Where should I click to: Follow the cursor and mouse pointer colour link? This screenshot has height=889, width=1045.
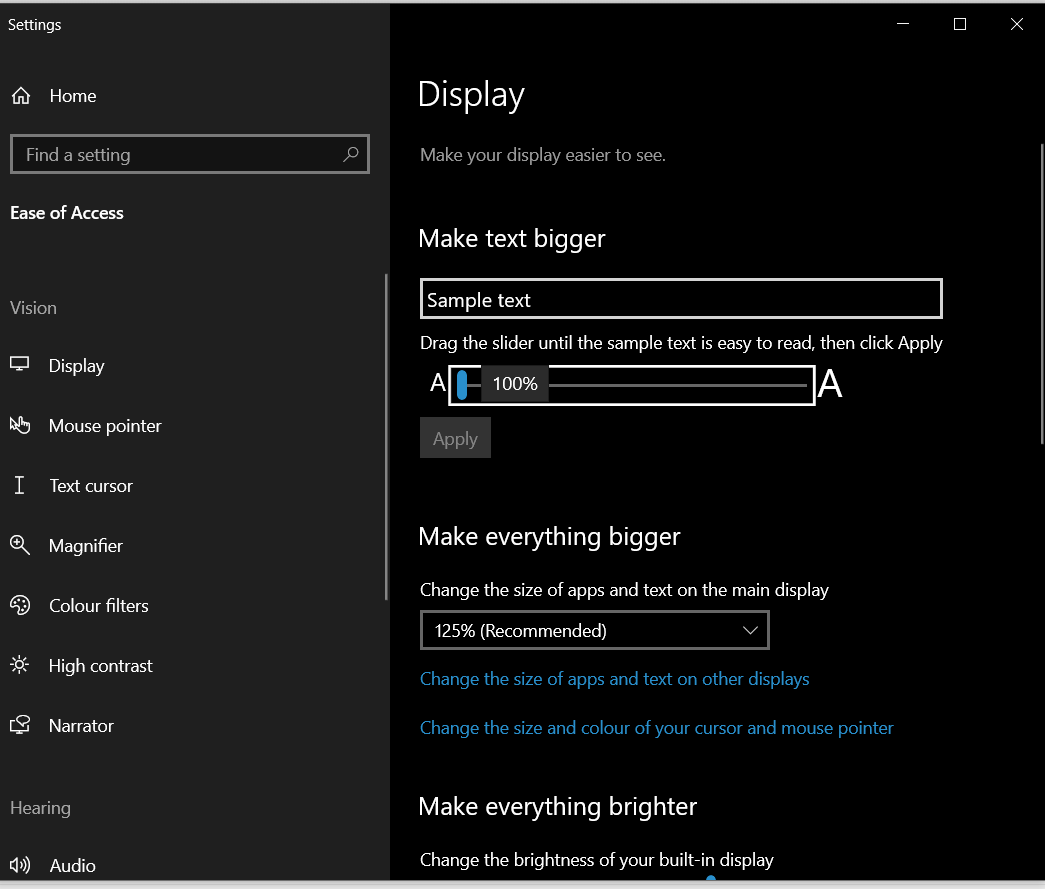pos(656,727)
